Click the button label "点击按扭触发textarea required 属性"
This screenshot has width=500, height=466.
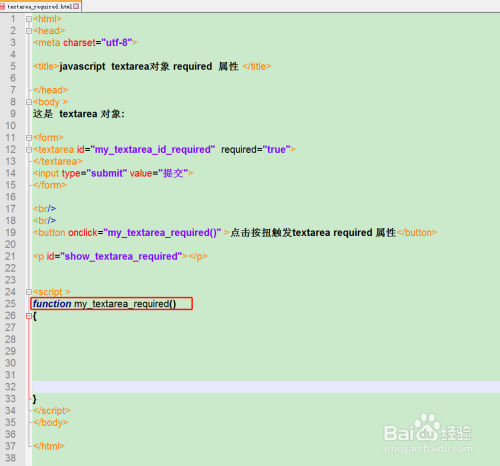point(313,233)
